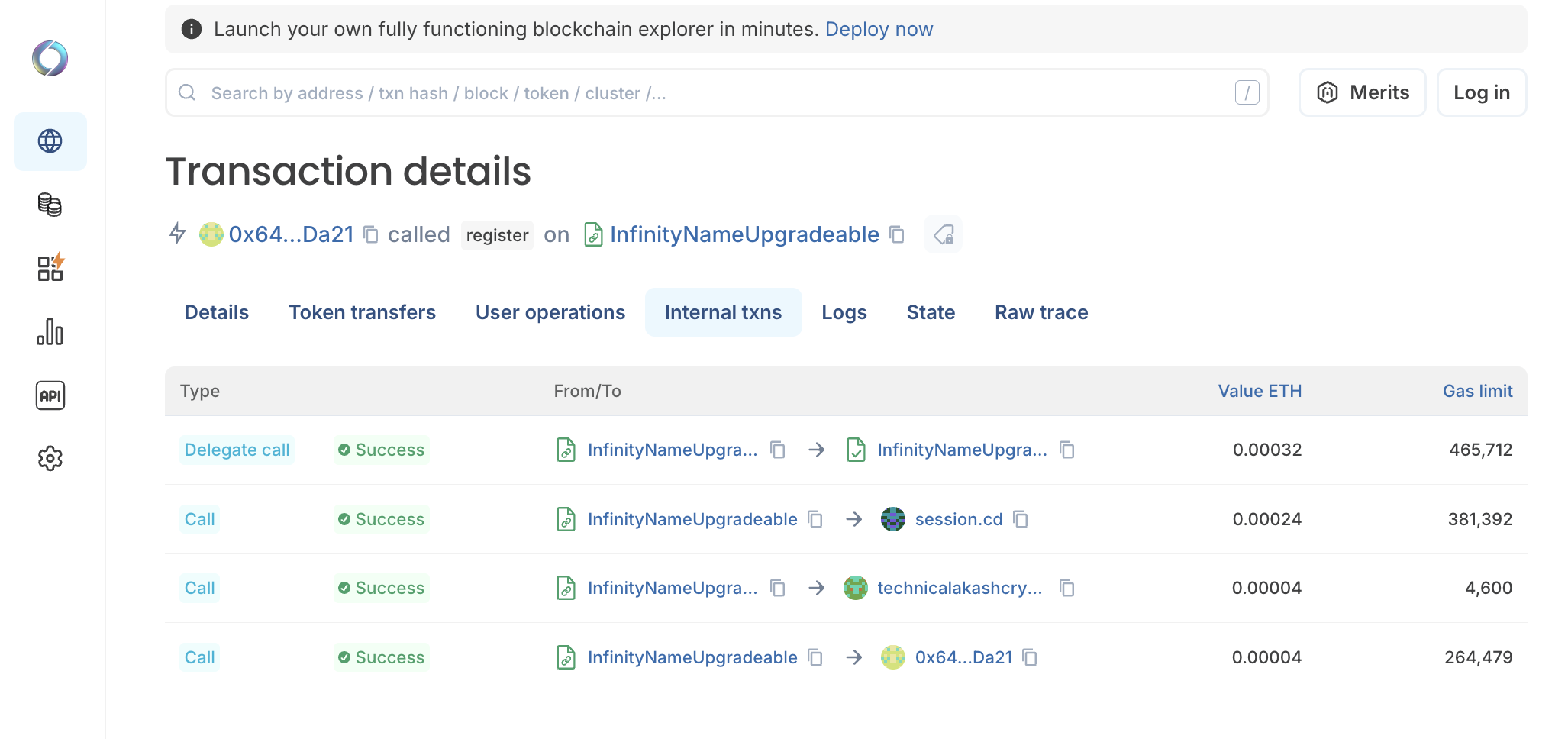Copy the 0x64...Da21 address in header
The image size is (1568, 739).
pos(371,234)
